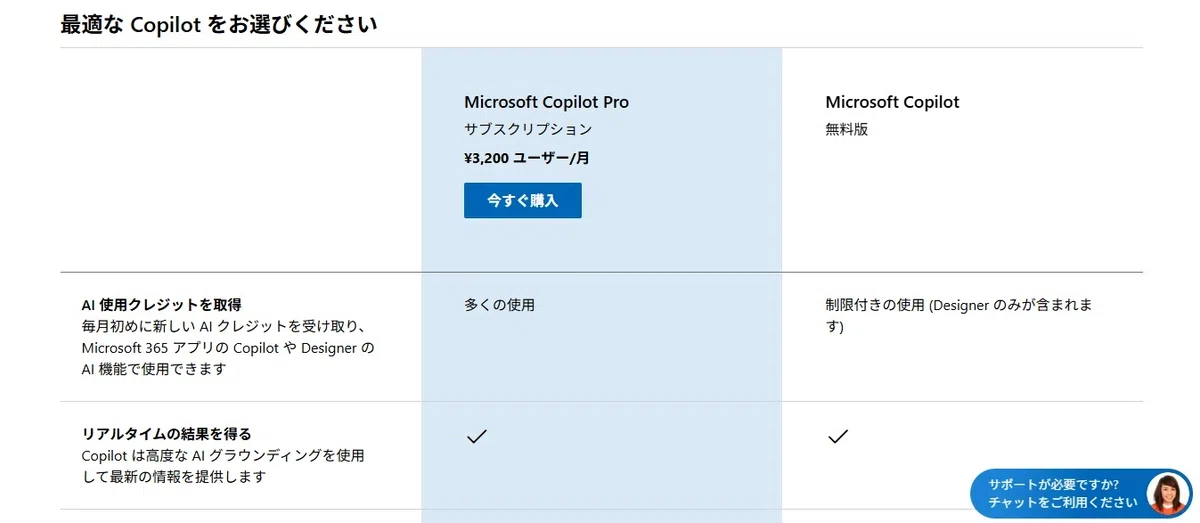Click the 制限付きの使用 cell text
The height and width of the screenshot is (523, 1200).
point(875,305)
